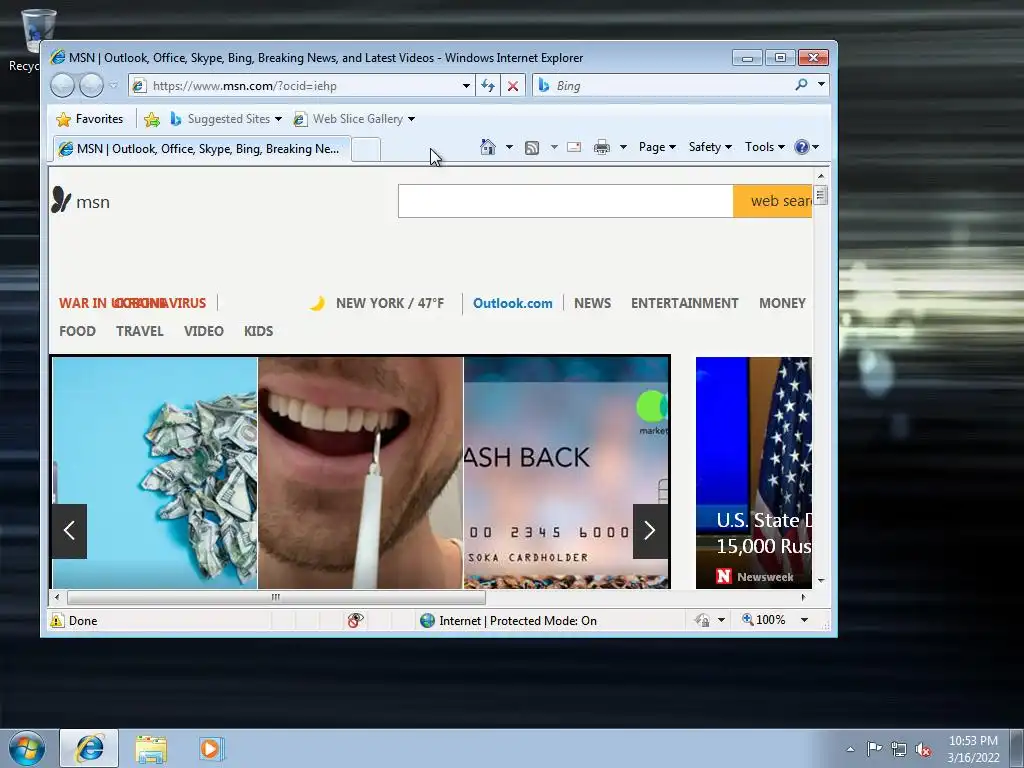Click the taskbar clock showing 10:53 PM

pyautogui.click(x=973, y=748)
